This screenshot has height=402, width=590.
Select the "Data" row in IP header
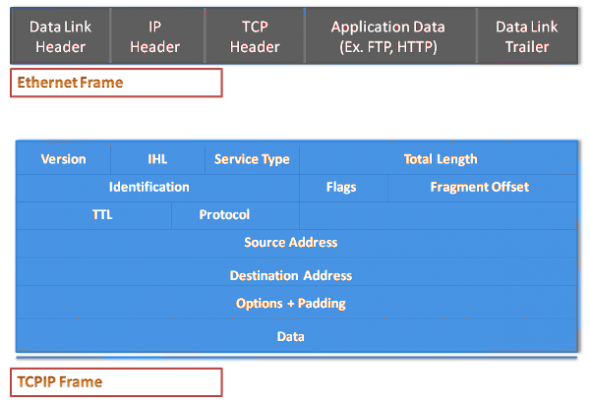297,335
